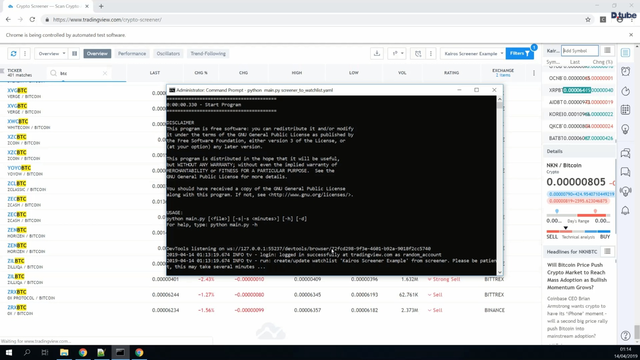The height and width of the screenshot is (360, 640).
Task: Click the SELL/BUY technical analysis gauge
Action: click(578, 231)
